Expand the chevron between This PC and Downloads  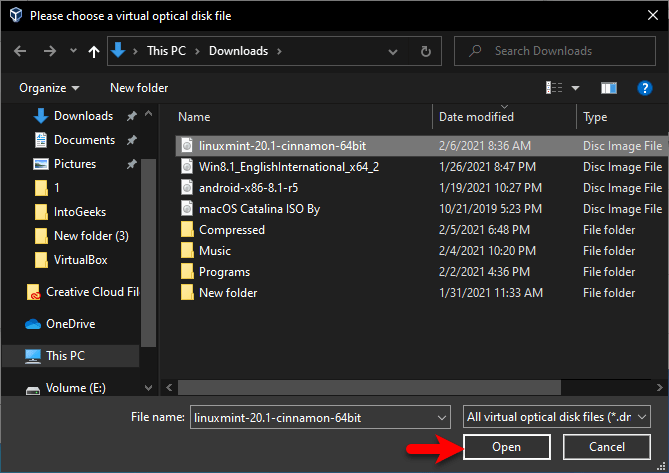[198, 51]
